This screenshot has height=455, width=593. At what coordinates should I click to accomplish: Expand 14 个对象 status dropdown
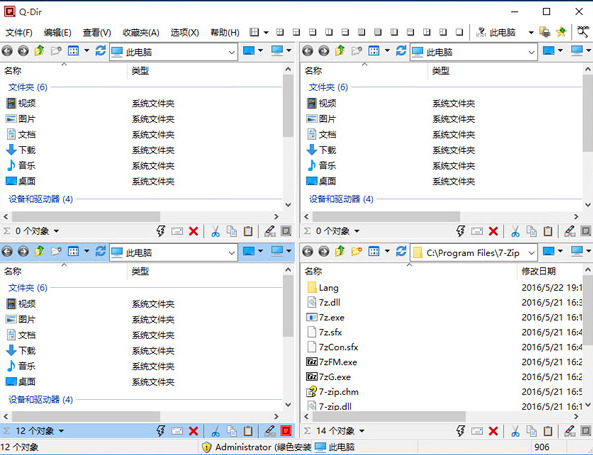(362, 431)
